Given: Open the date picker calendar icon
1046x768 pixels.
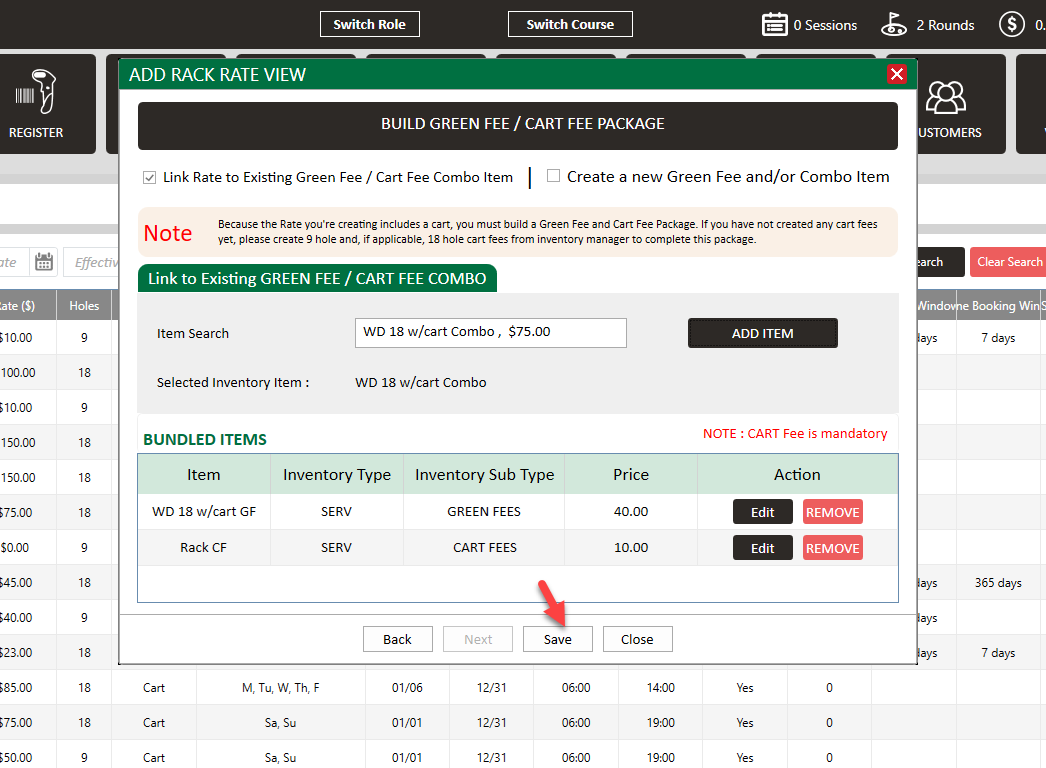Looking at the screenshot, I should [x=44, y=262].
